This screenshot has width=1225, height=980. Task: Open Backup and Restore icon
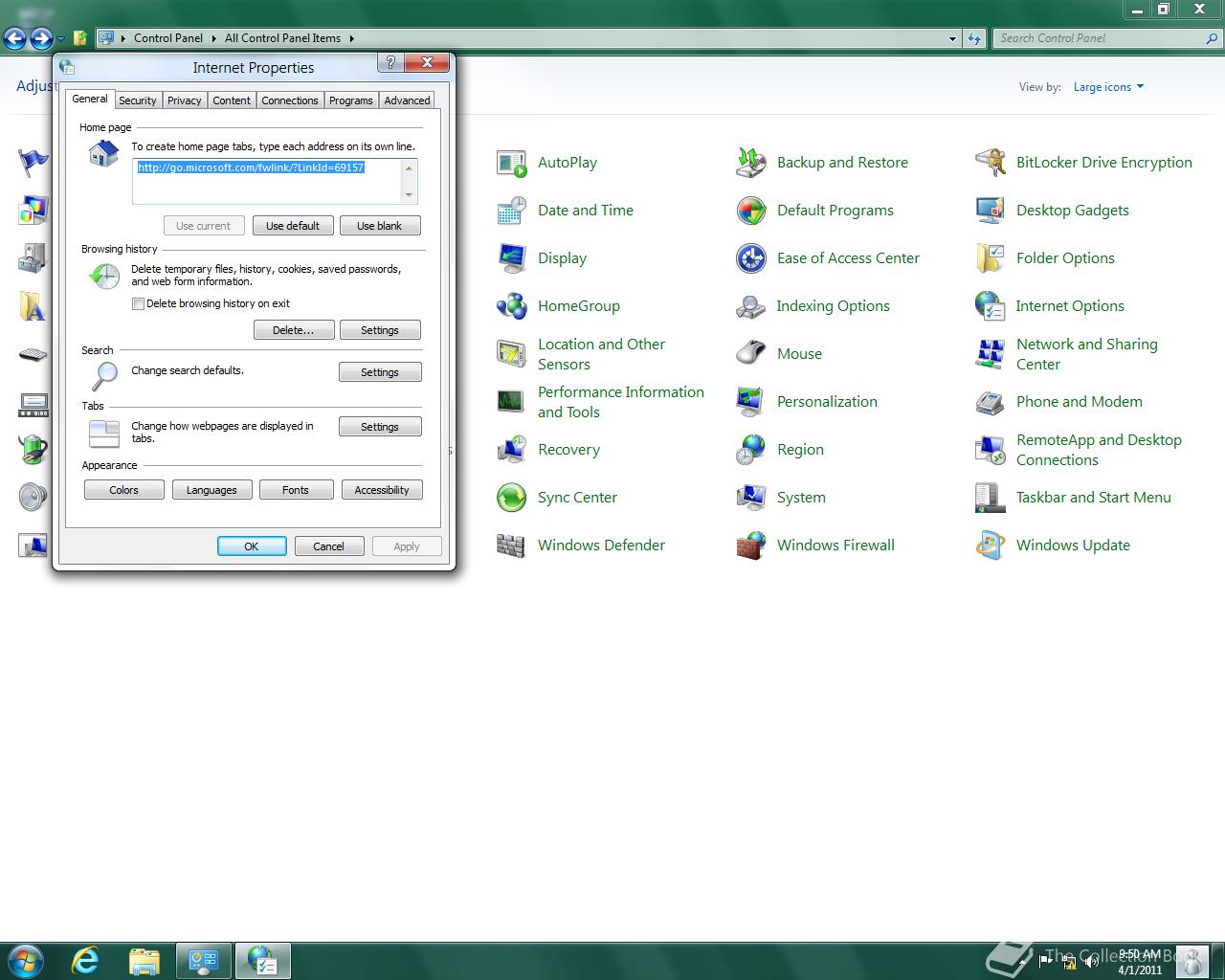(751, 164)
